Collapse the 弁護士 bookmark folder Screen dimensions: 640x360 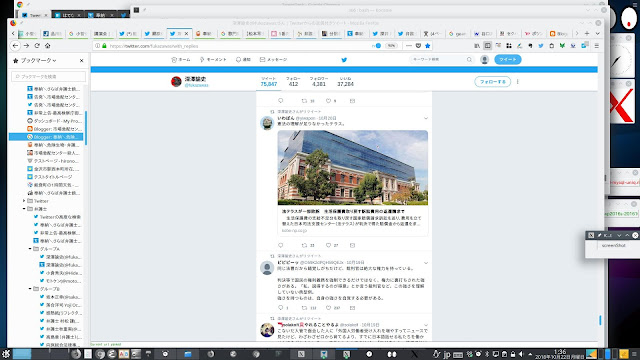point(24,209)
